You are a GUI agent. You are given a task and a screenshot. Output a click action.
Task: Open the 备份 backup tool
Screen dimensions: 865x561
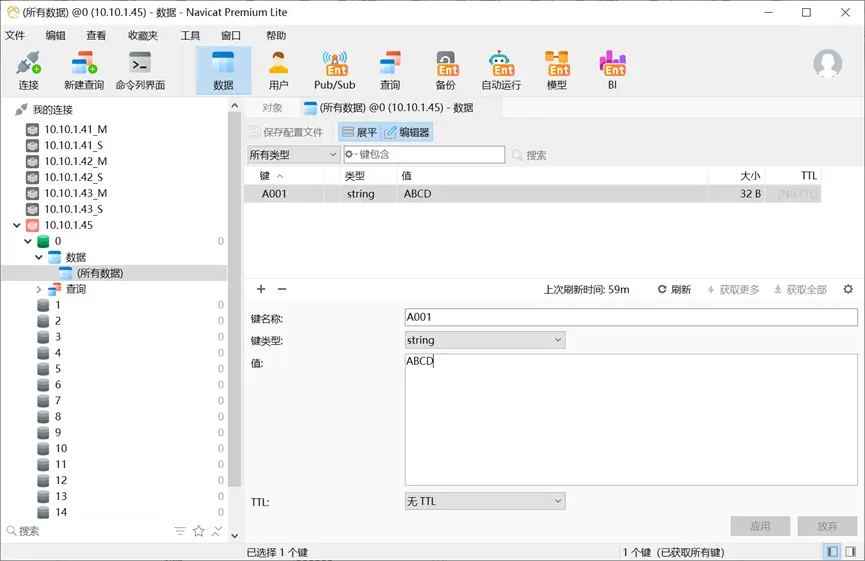446,71
